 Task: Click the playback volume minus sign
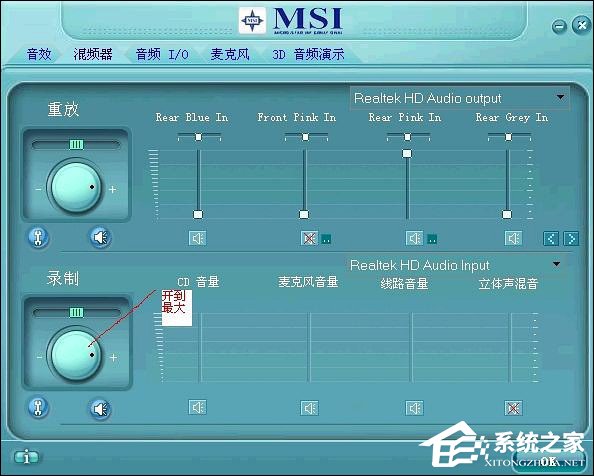click(39, 189)
